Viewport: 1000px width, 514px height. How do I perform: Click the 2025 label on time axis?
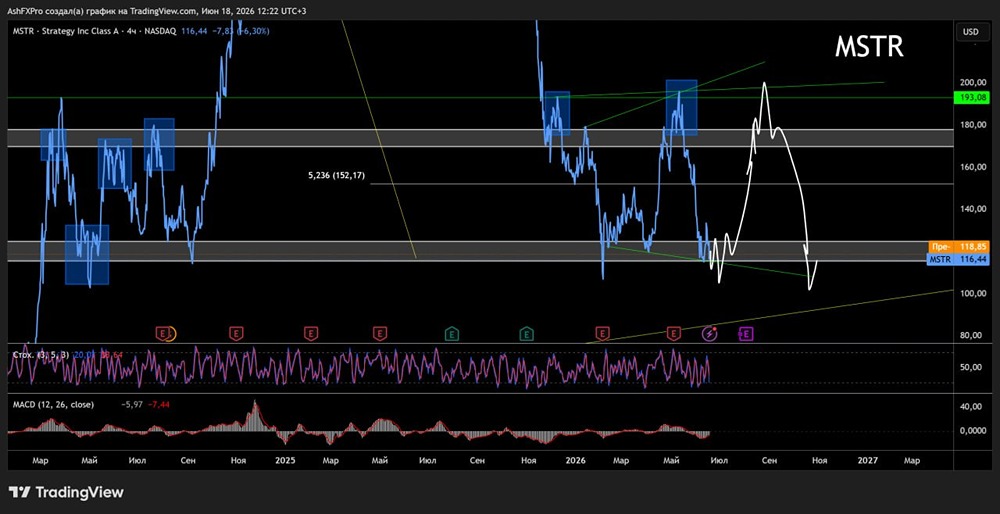286,460
